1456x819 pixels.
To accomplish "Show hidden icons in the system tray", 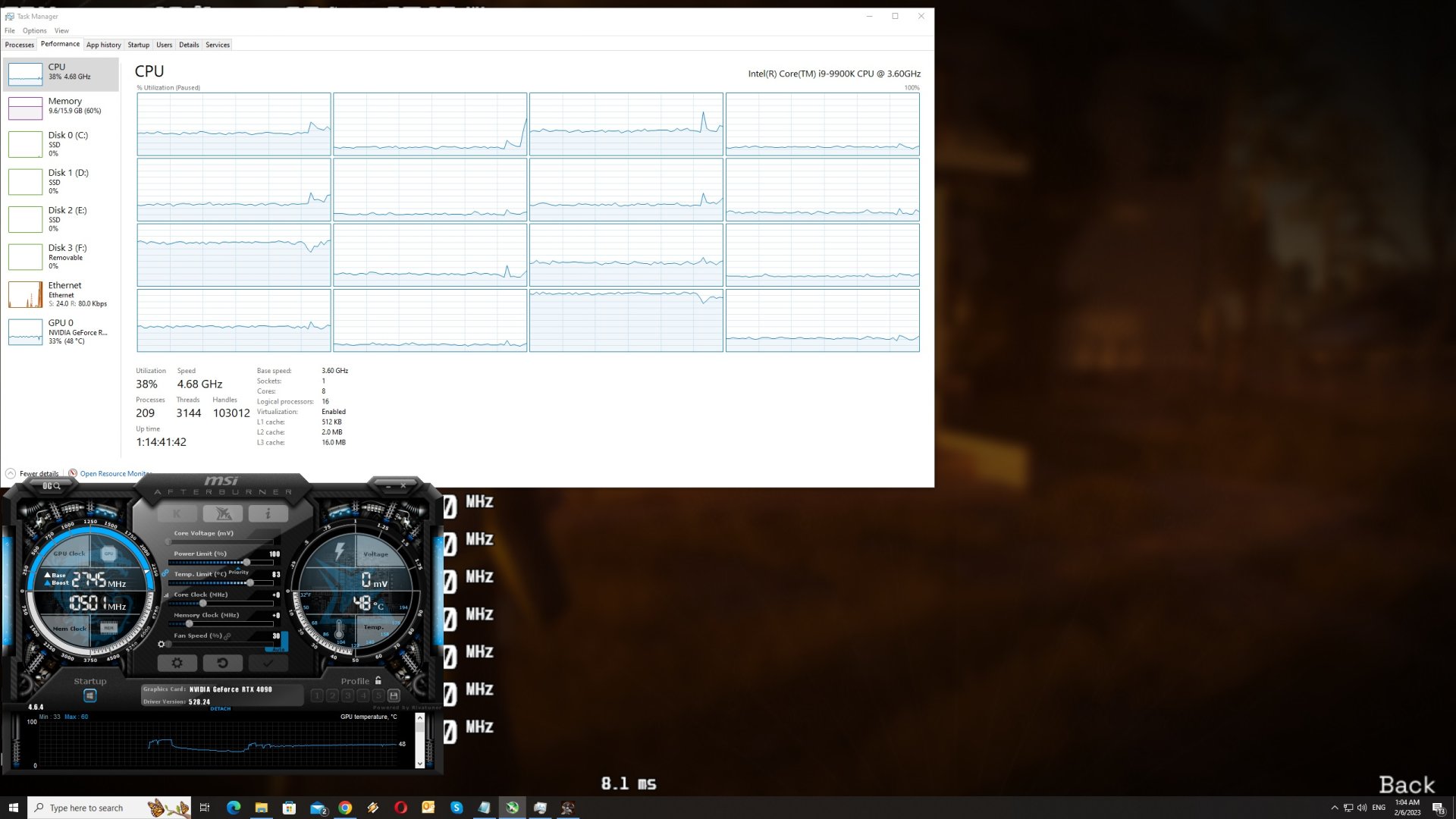I will (1335, 808).
